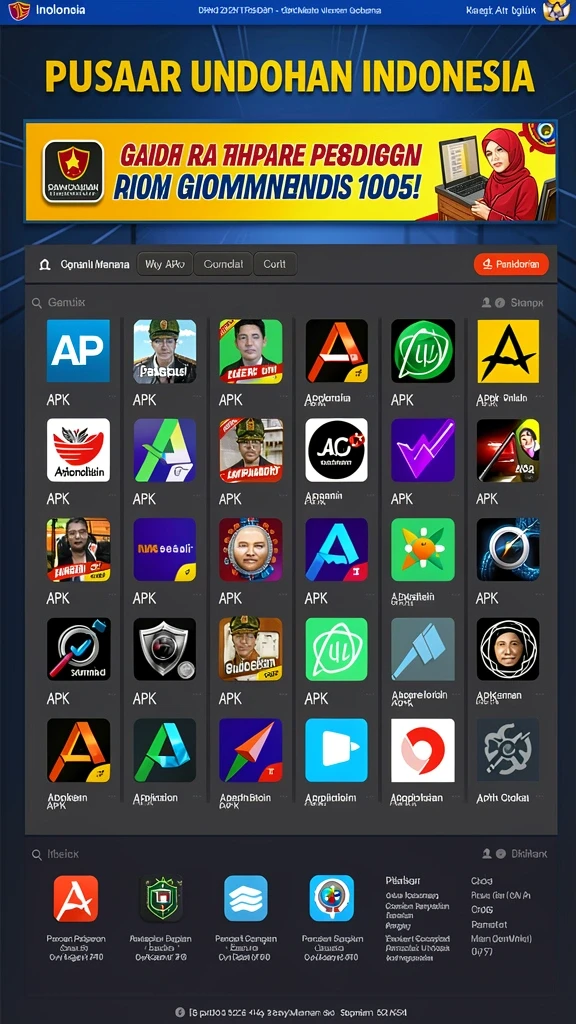Click the magnifier checkmark app icon
576x1024 pixels.
(78, 649)
